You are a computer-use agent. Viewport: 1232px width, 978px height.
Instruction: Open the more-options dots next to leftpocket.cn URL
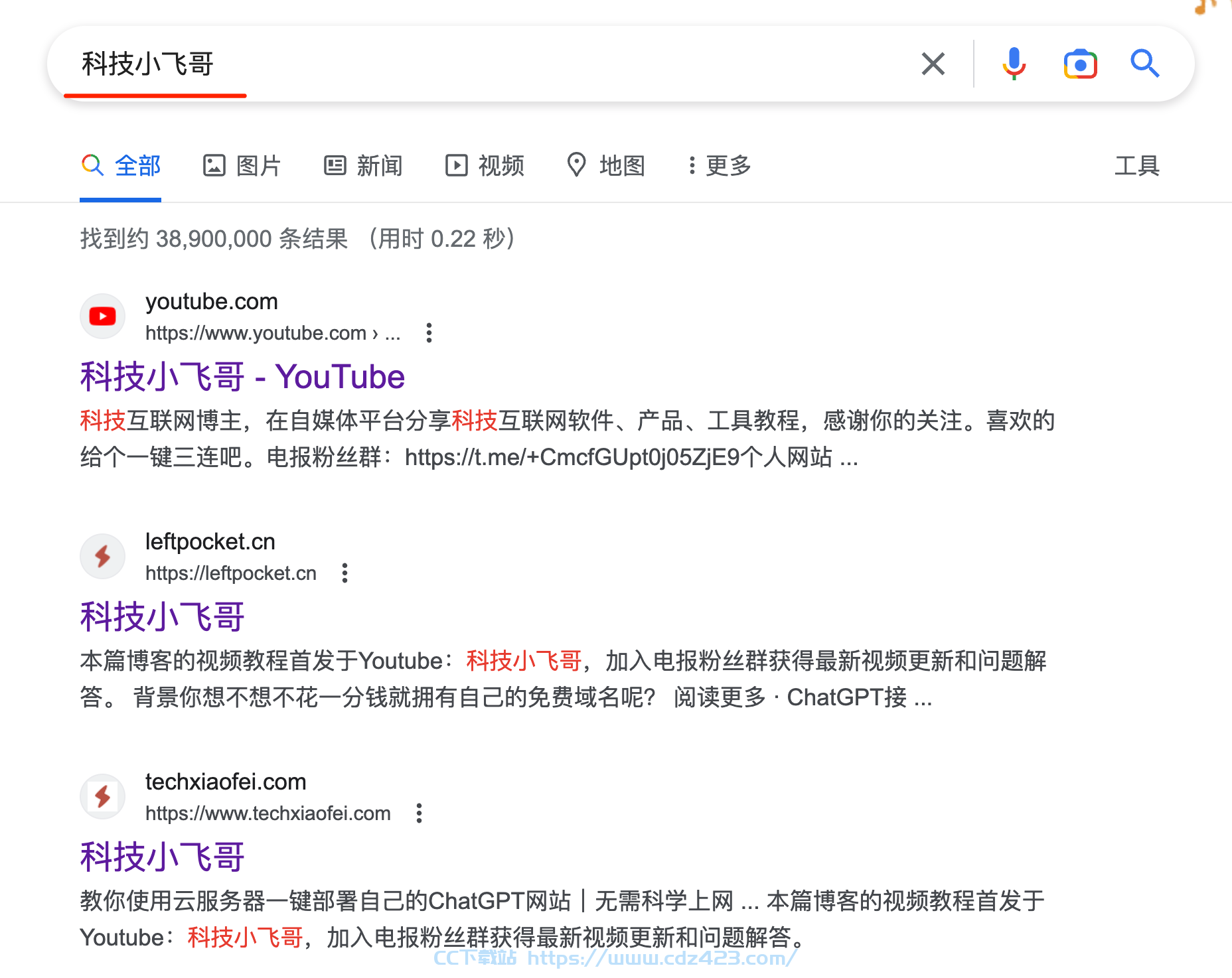point(345,573)
